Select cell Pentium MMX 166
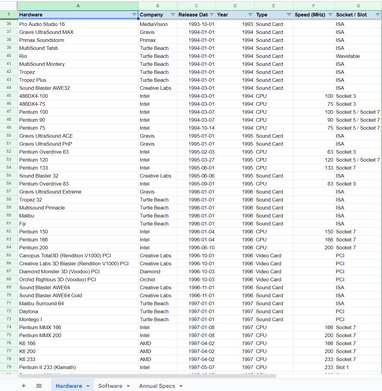Screen dimensions: 382x391 coord(78,328)
